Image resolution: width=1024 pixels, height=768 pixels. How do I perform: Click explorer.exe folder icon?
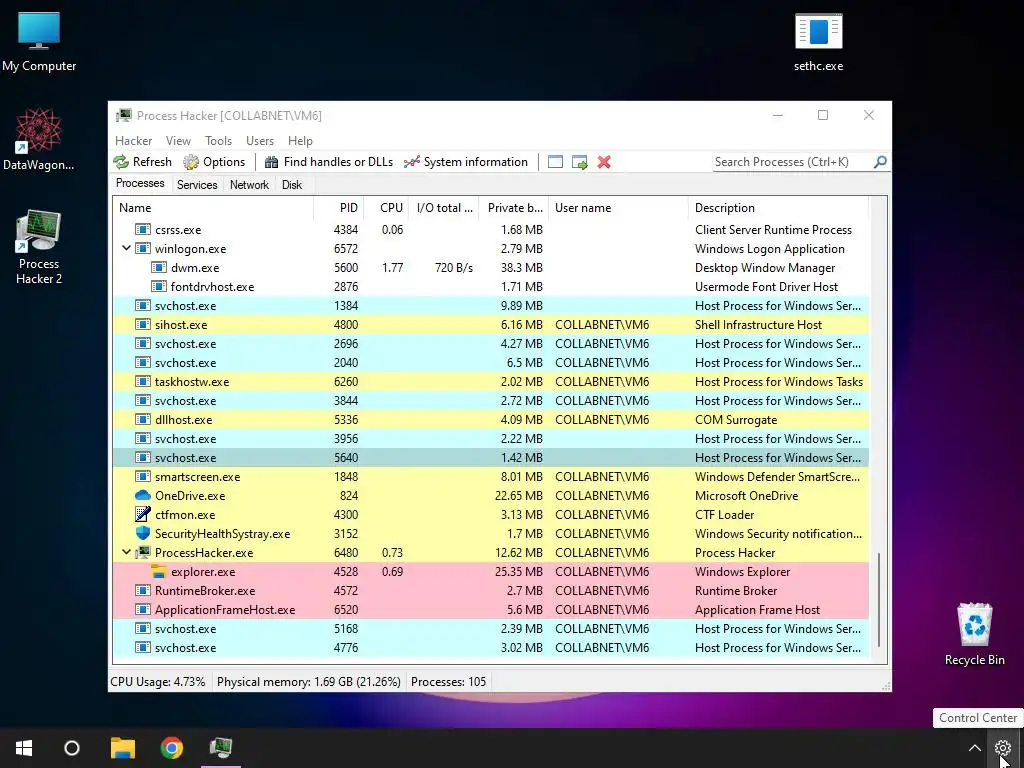(159, 571)
